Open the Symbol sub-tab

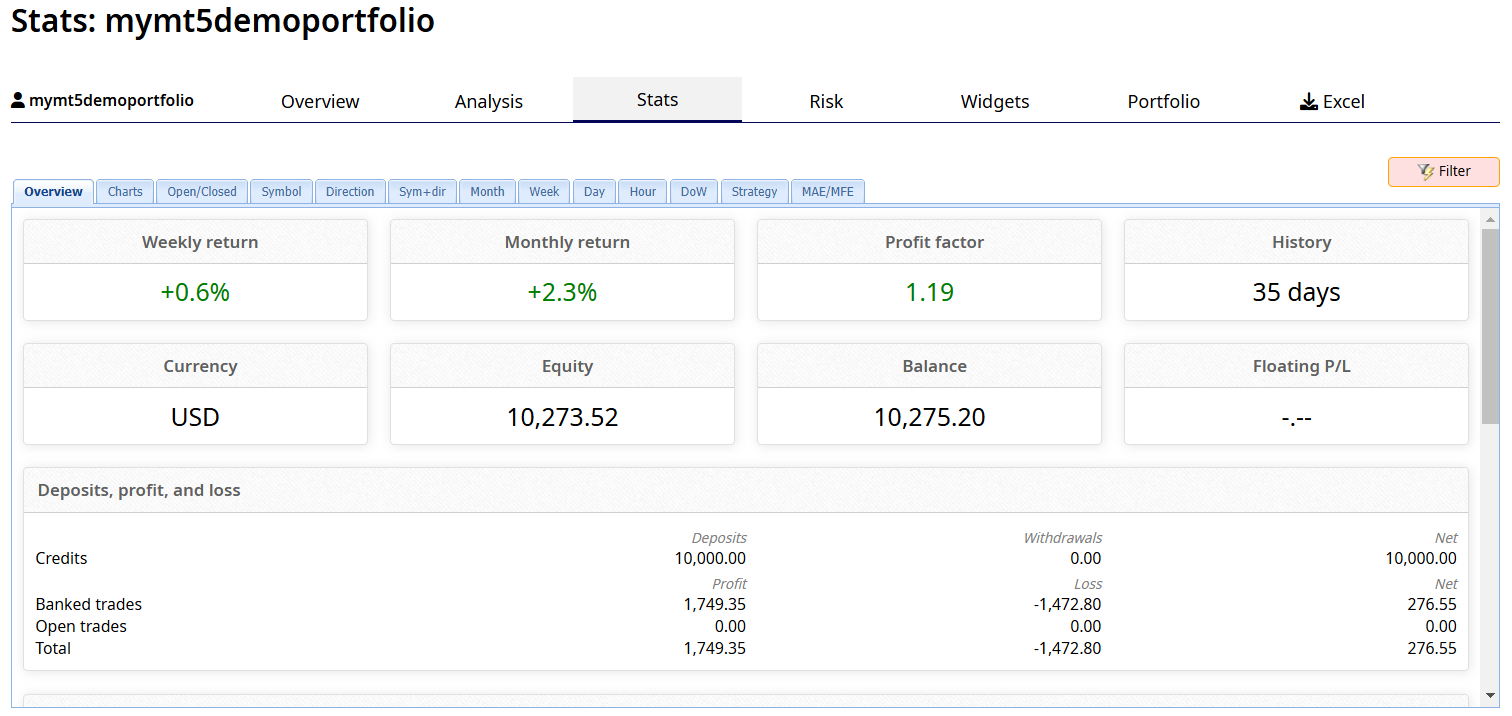coord(281,191)
